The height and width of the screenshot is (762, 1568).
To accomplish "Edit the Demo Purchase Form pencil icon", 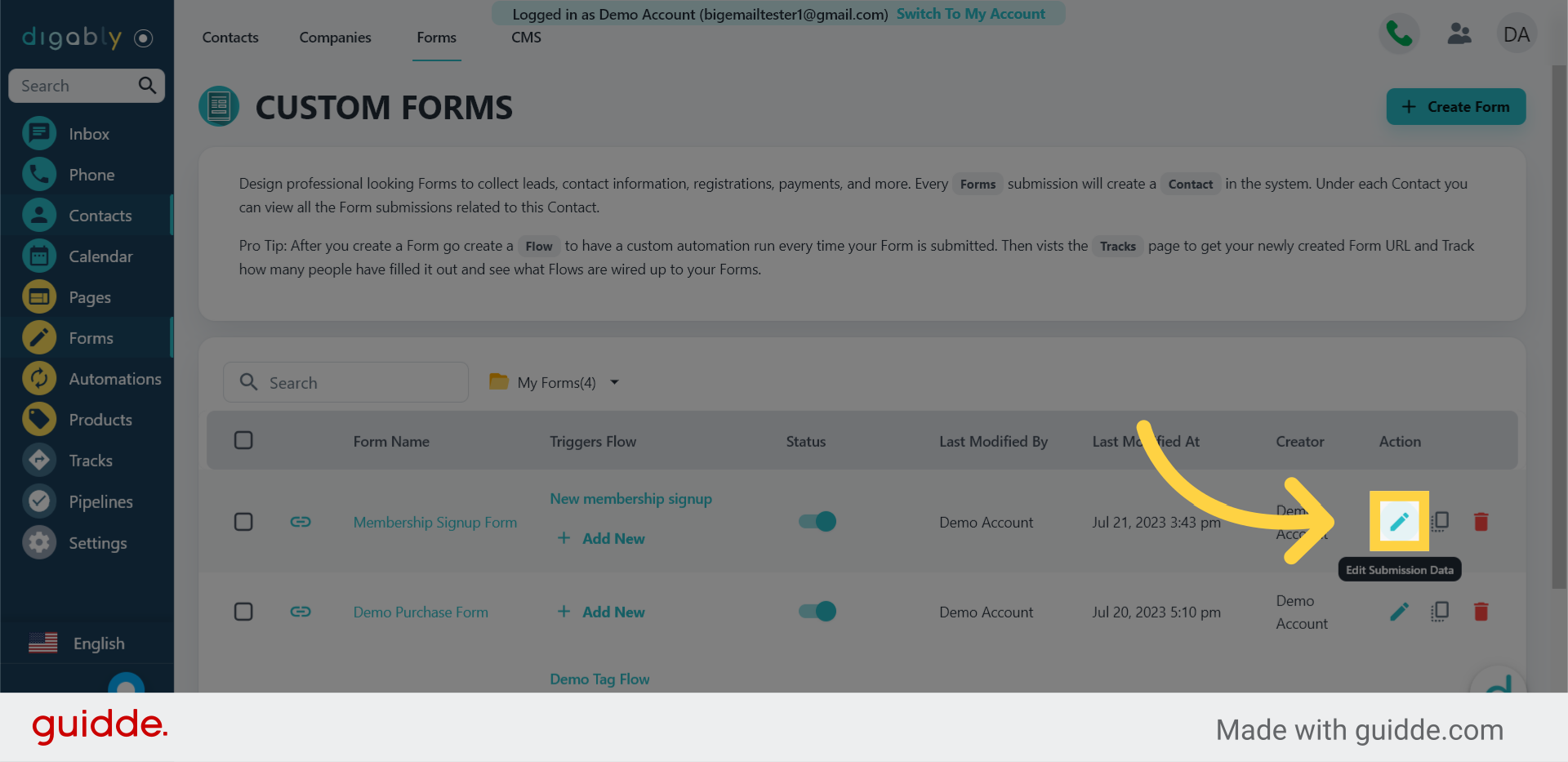I will click(x=1399, y=611).
